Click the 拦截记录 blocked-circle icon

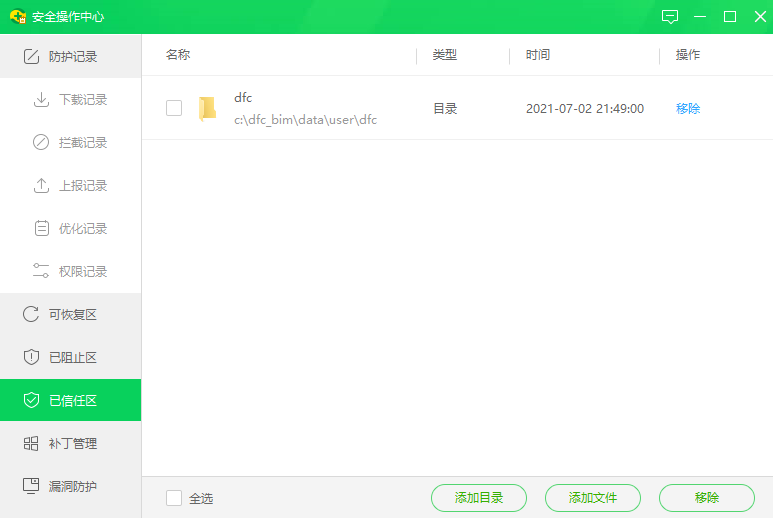[41, 143]
